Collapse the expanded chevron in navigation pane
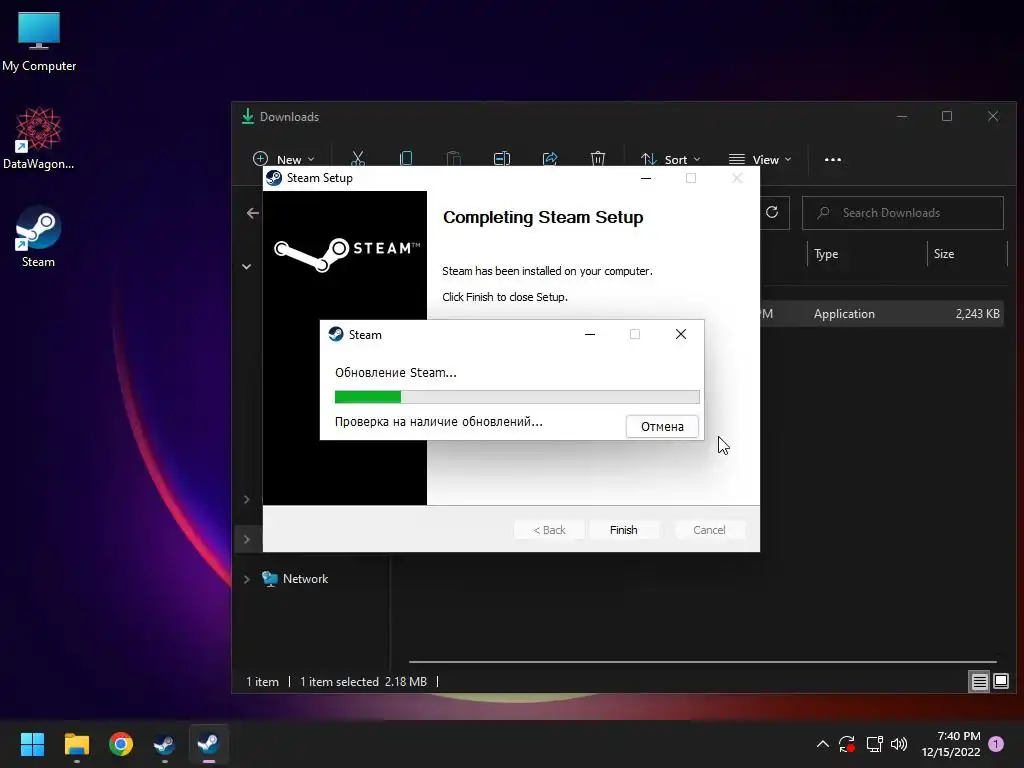The image size is (1024, 768). pos(247,266)
